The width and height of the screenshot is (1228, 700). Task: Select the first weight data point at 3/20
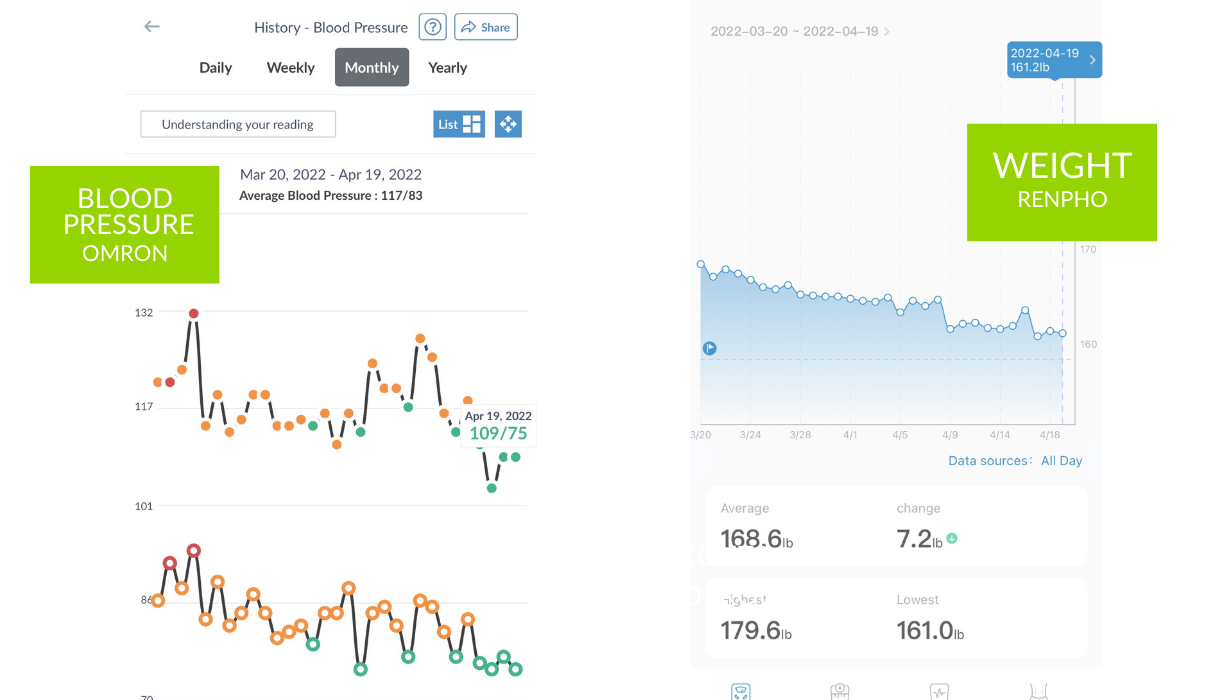coord(701,265)
